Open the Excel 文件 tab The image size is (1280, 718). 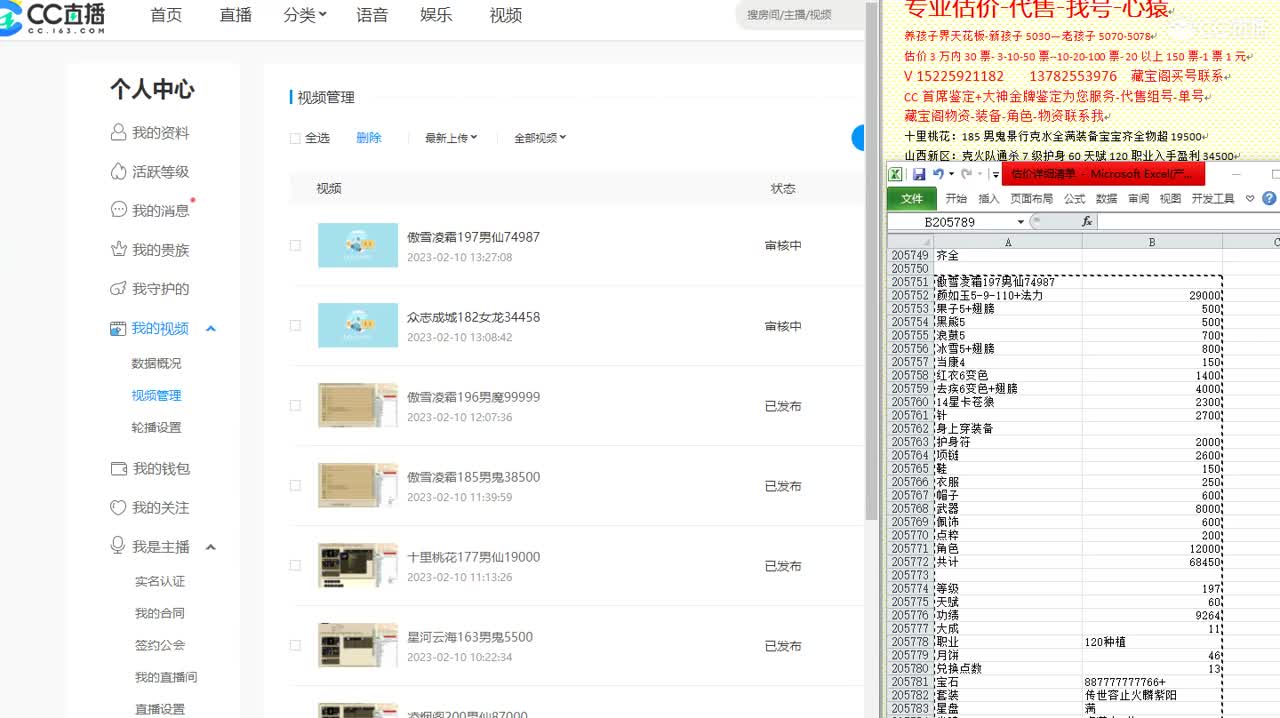(x=912, y=199)
